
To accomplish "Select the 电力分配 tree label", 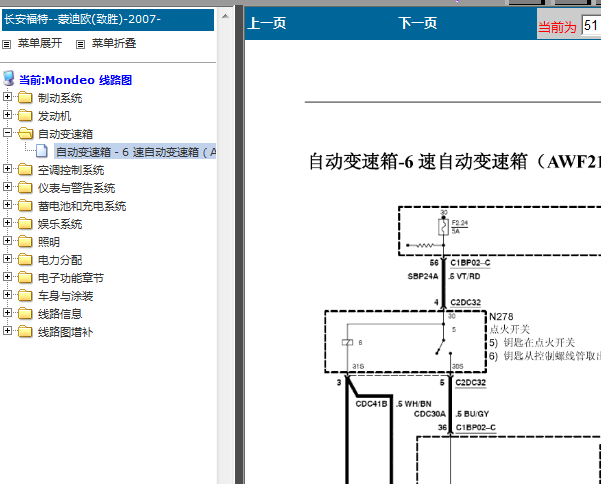I will point(60,260).
